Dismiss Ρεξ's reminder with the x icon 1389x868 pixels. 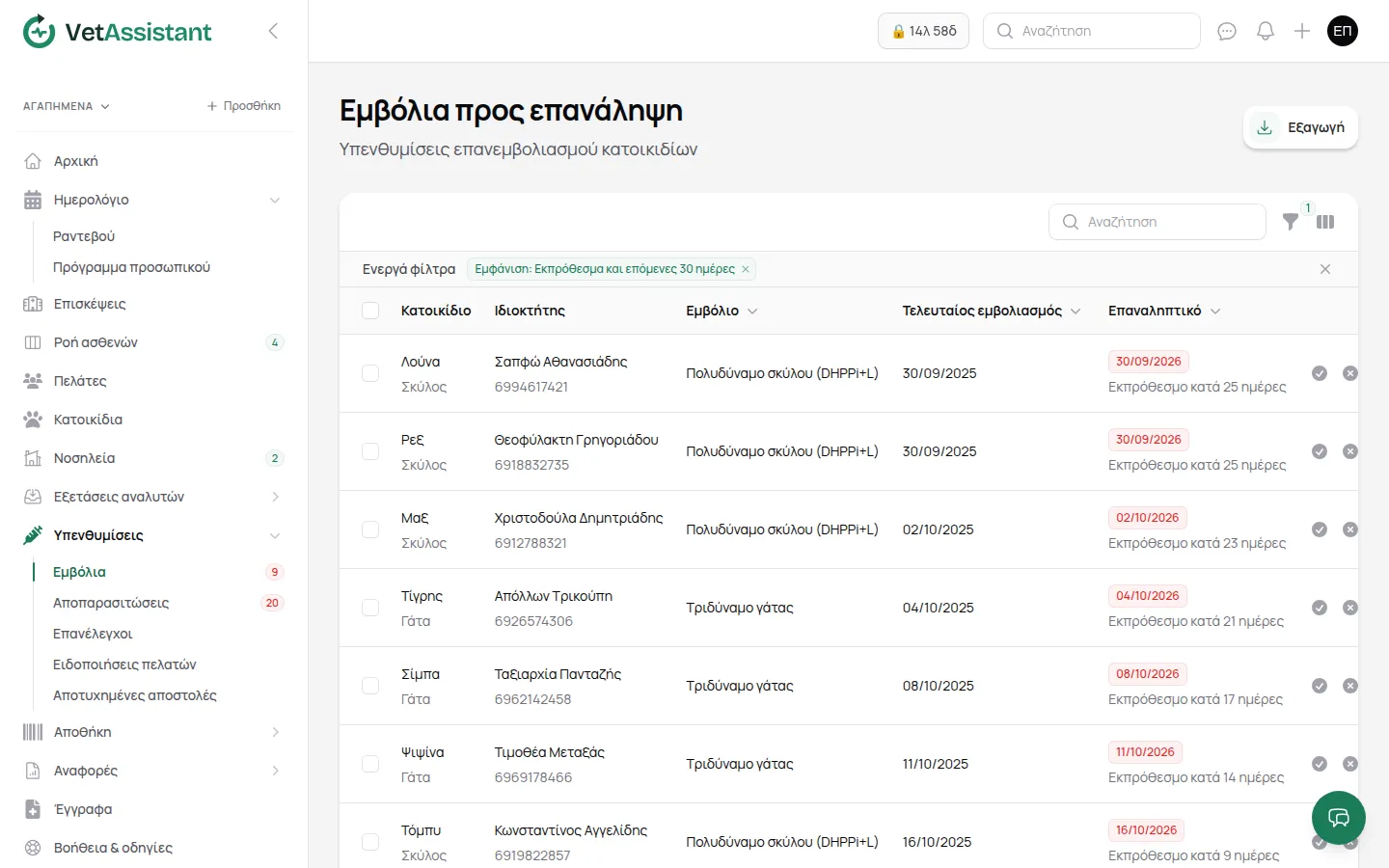coord(1350,451)
